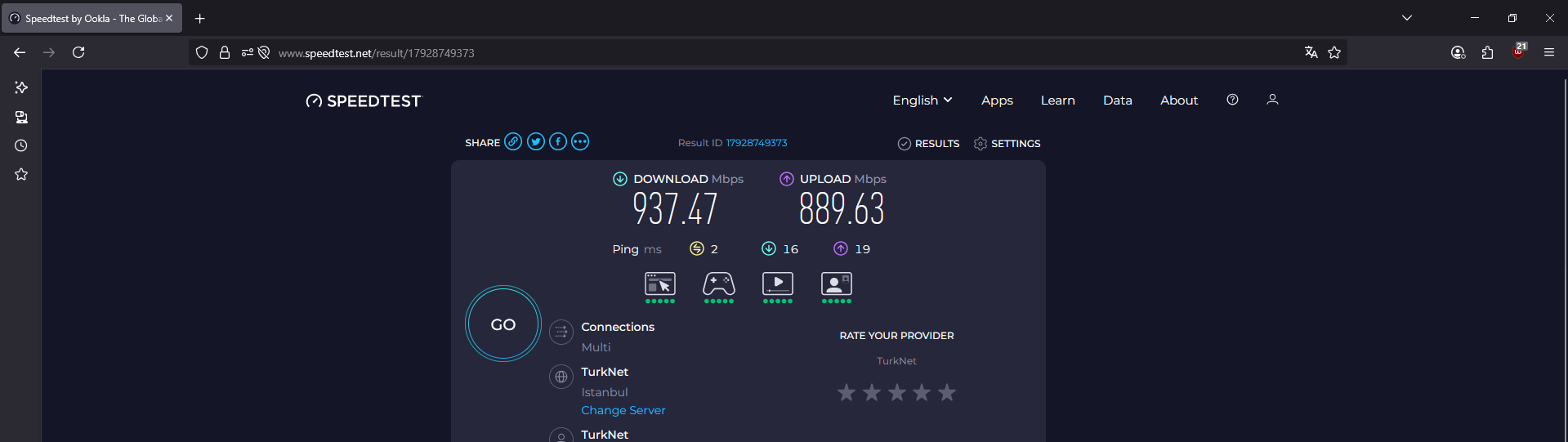Open the Firefox account icon
This screenshot has height=442, width=1568.
coord(1459,52)
